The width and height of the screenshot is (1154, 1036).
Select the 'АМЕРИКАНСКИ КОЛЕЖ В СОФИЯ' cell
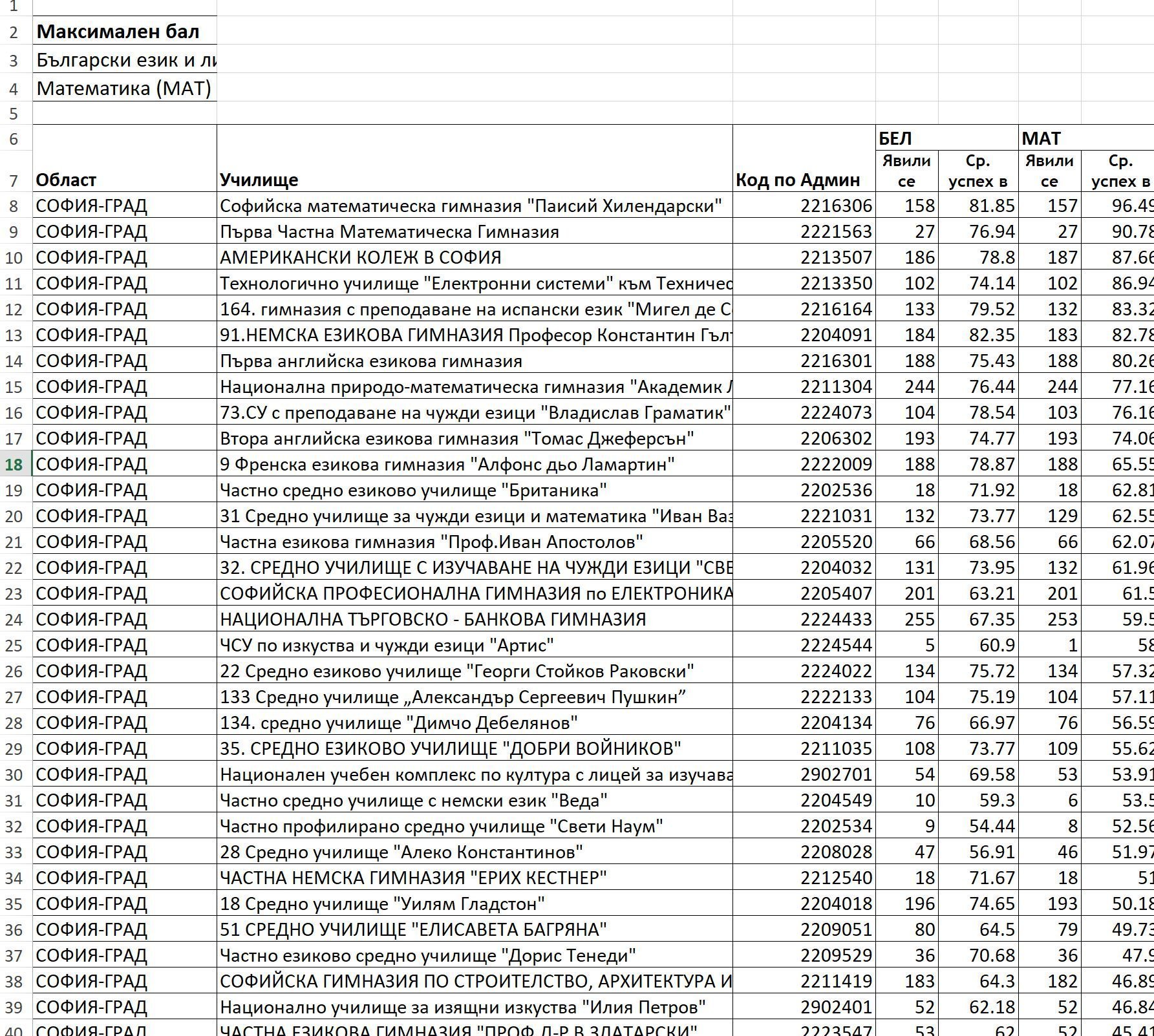(x=475, y=257)
